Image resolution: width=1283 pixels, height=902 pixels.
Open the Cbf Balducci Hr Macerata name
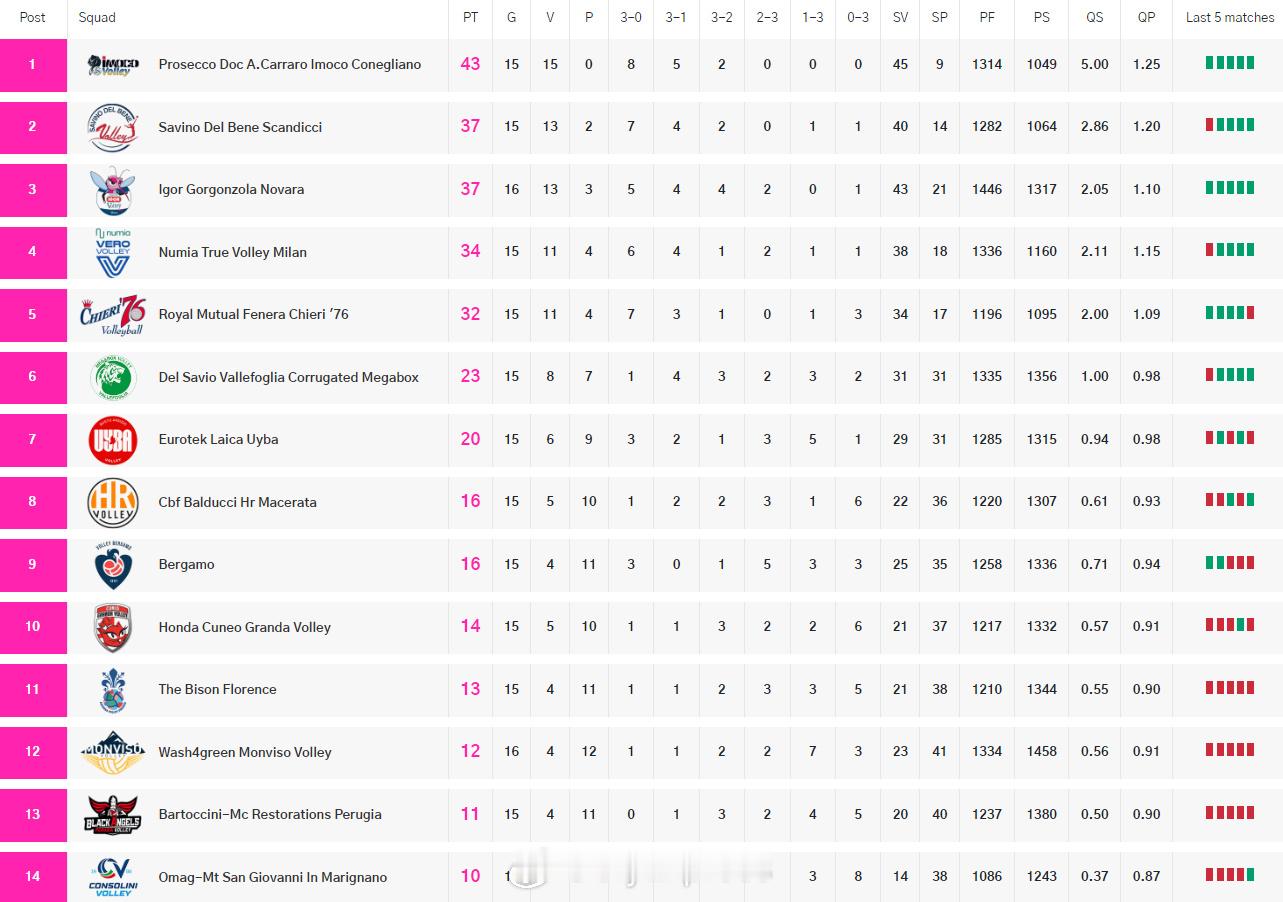pyautogui.click(x=237, y=502)
